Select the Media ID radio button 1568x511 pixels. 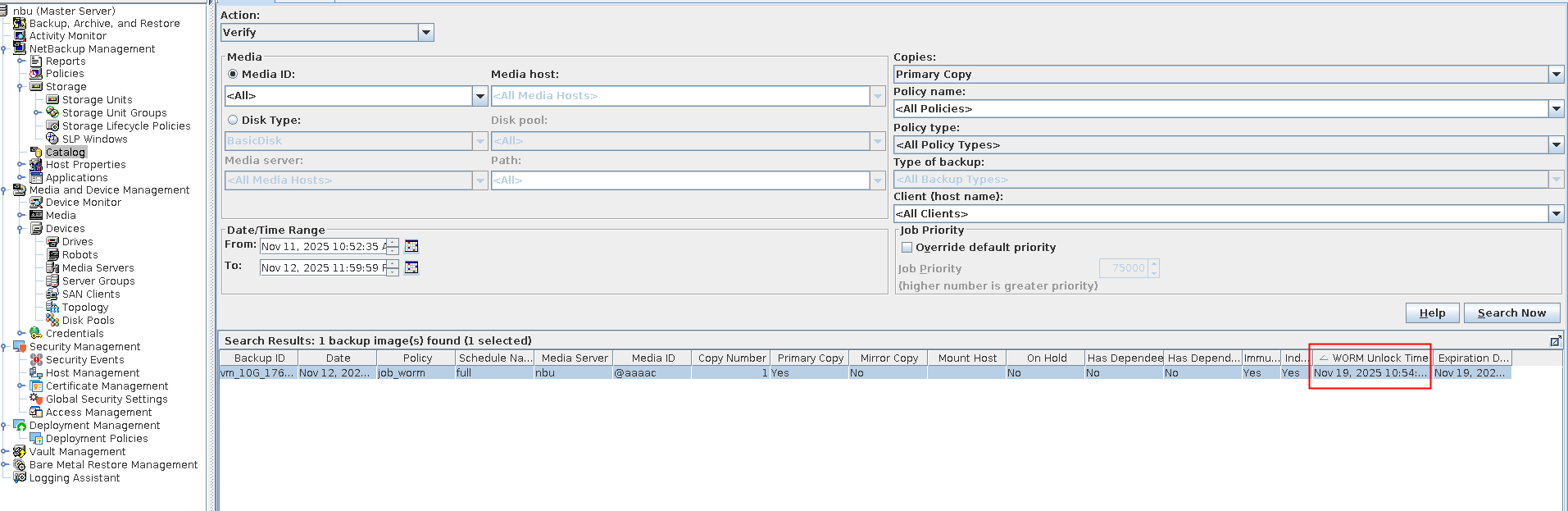pos(233,74)
